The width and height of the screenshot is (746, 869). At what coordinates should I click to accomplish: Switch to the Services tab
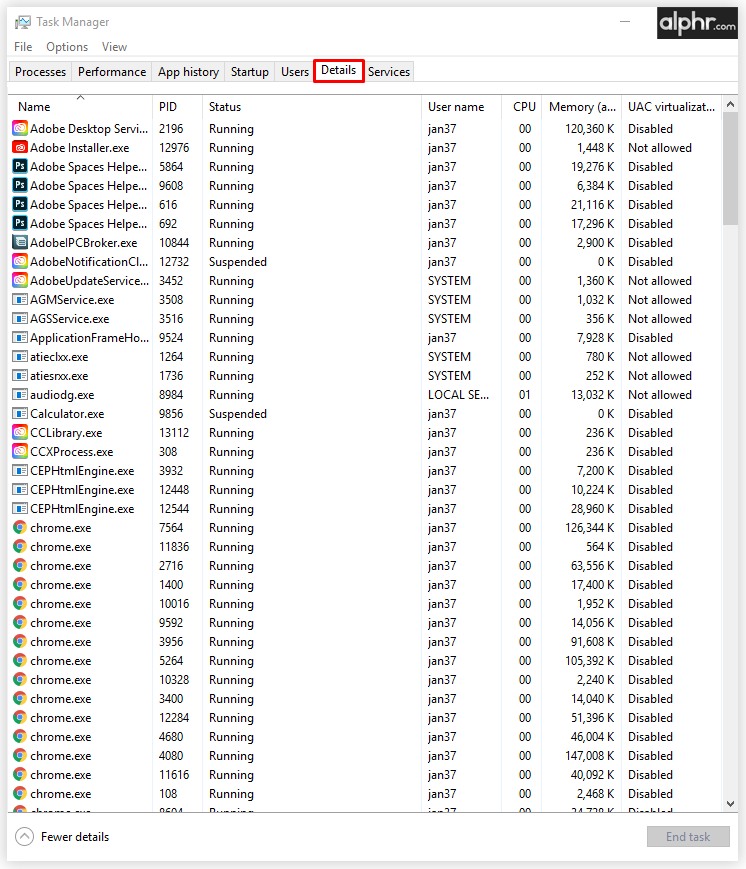389,71
